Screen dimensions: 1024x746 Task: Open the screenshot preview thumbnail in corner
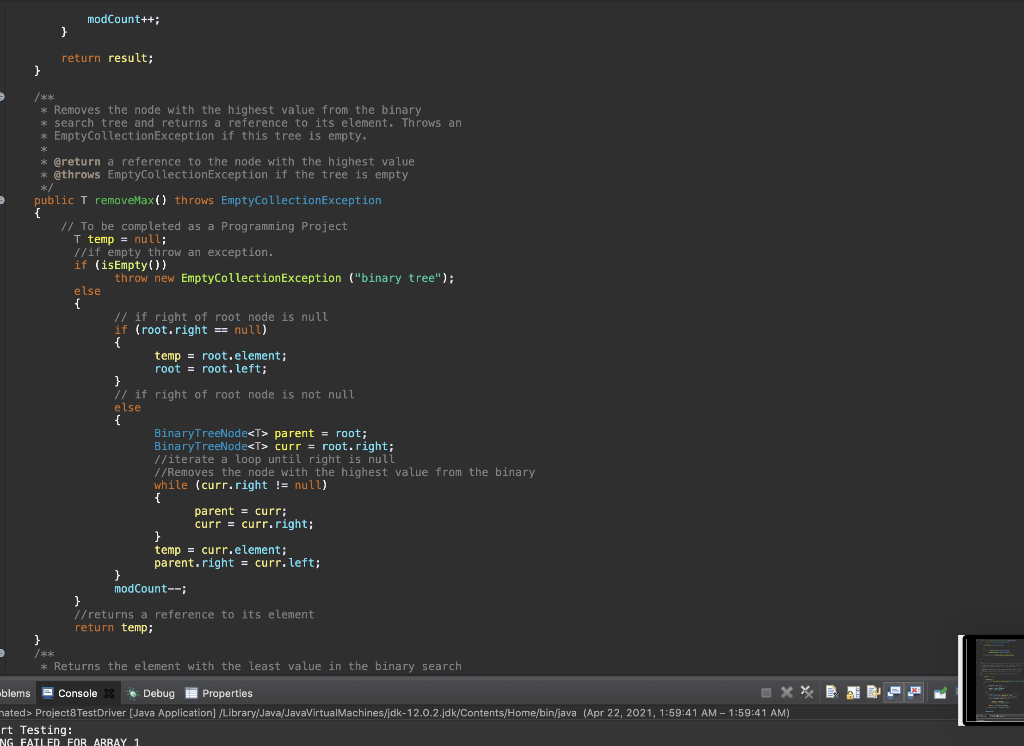[991, 680]
